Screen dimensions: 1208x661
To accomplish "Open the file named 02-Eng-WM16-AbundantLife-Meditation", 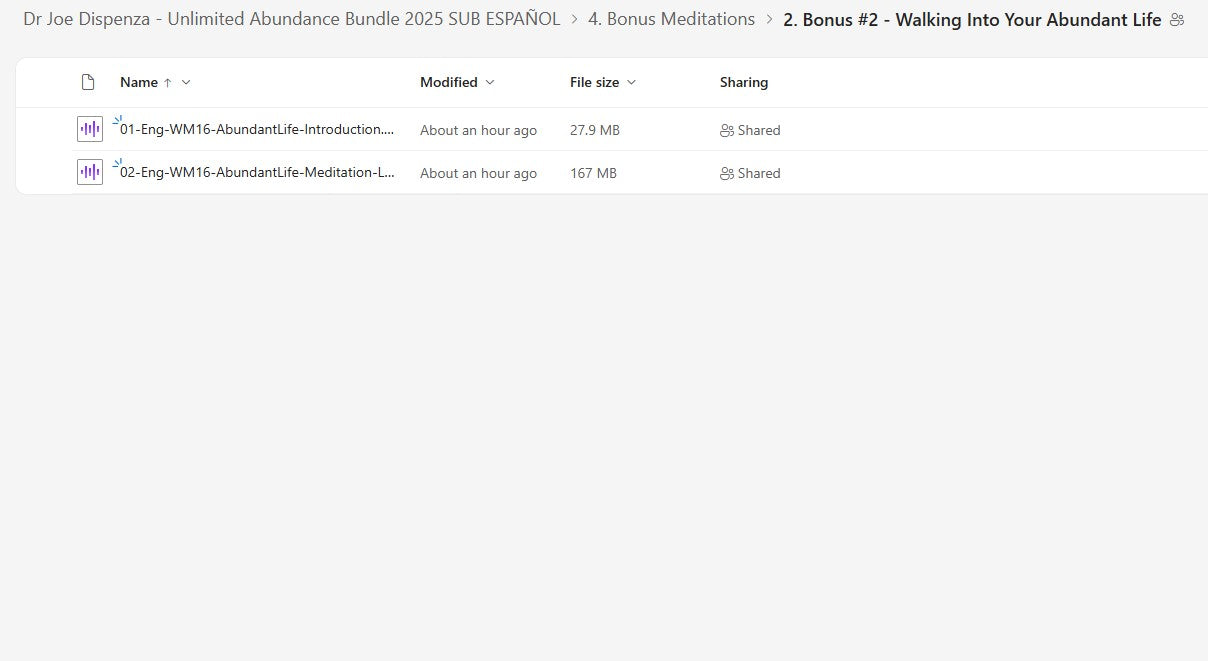I will (x=255, y=171).
